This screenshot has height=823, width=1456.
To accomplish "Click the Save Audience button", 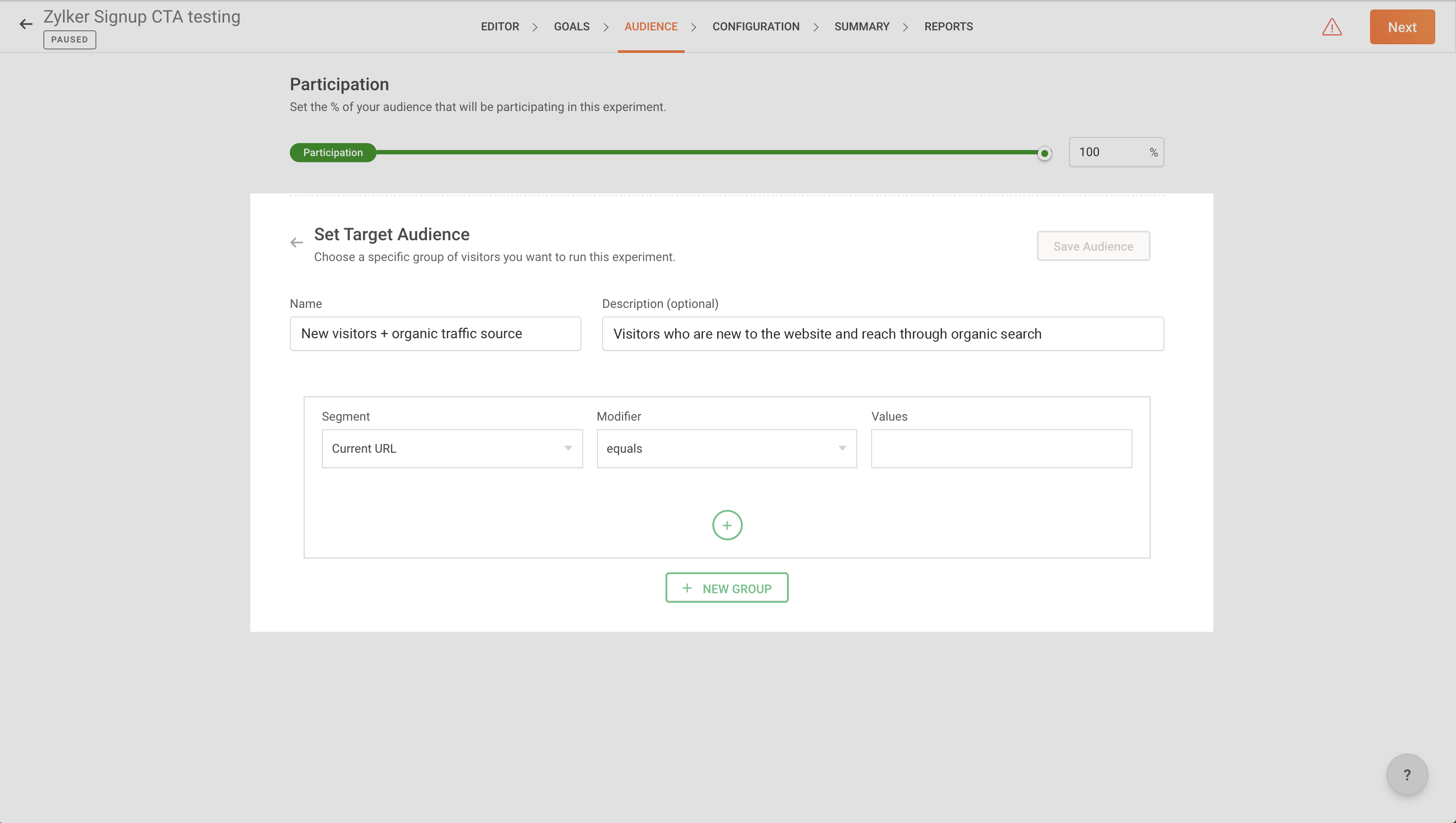I will 1092,246.
